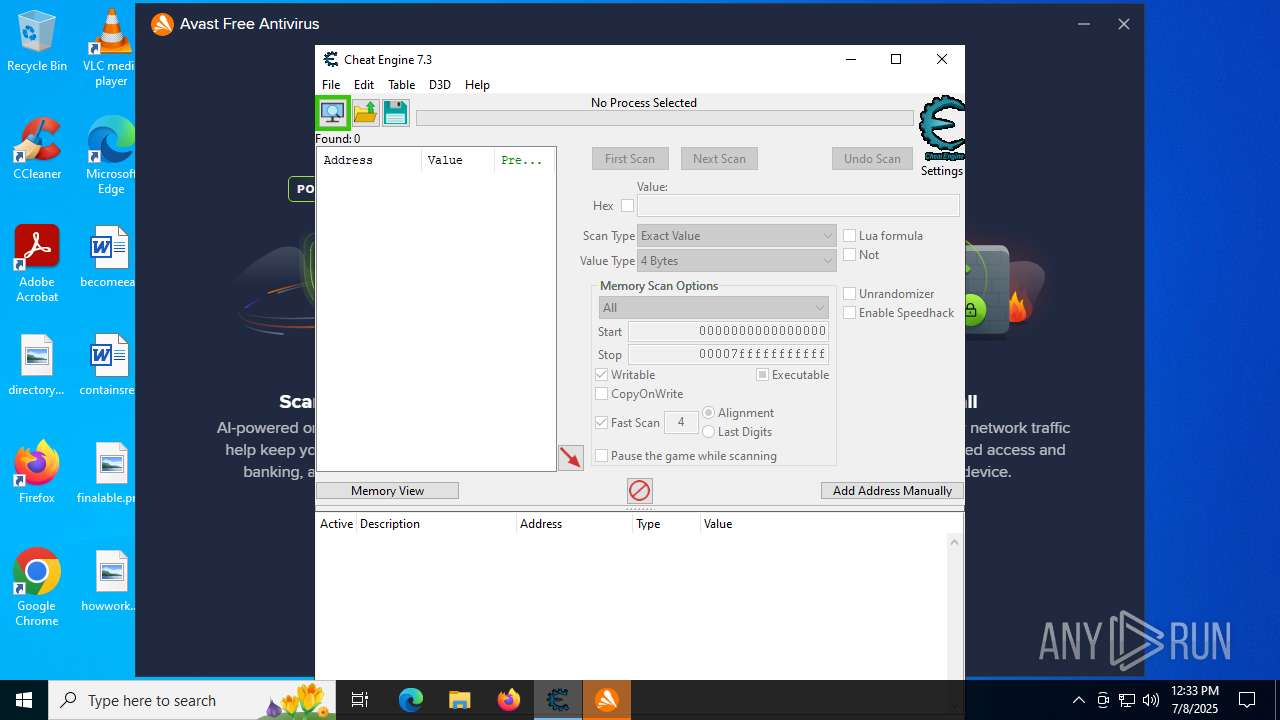Toggle the Not checkbox
Image resolution: width=1280 pixels, height=720 pixels.
coord(850,255)
